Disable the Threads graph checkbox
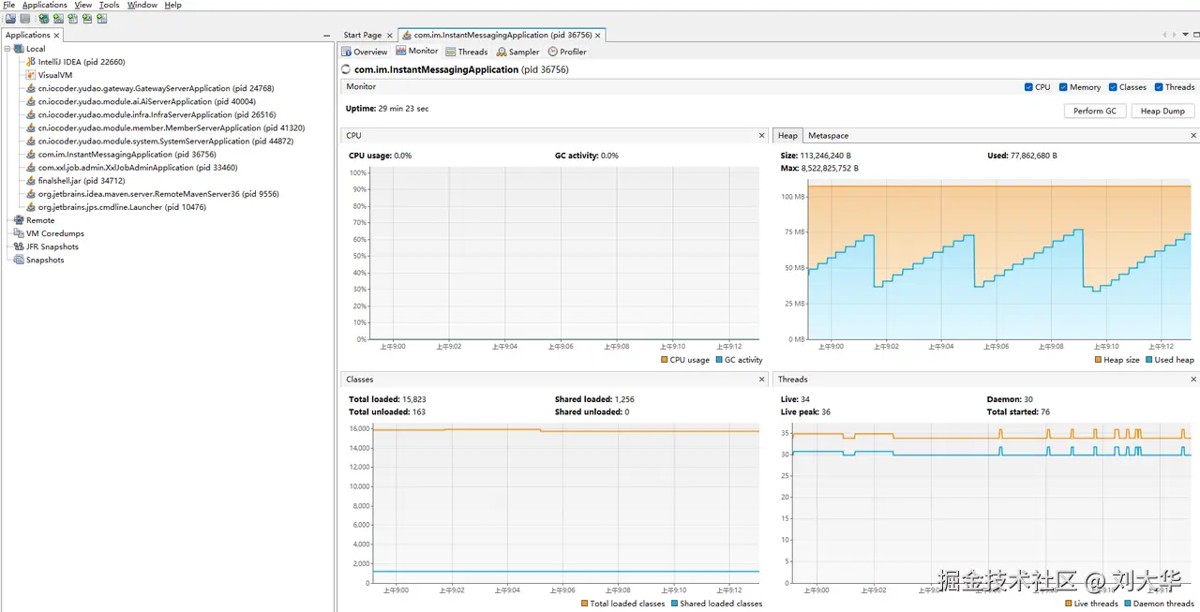Image resolution: width=1200 pixels, height=612 pixels. (x=1159, y=87)
